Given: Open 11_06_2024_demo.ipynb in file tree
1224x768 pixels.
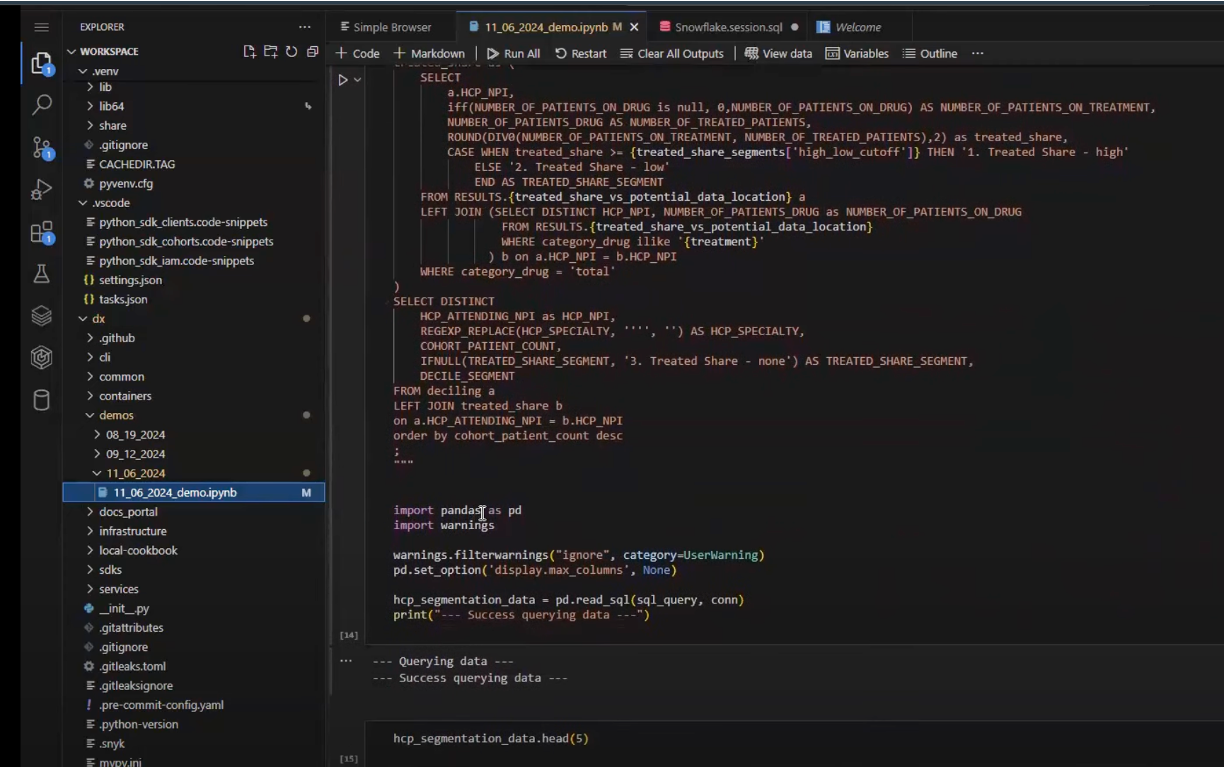Looking at the screenshot, I should [x=194, y=493].
